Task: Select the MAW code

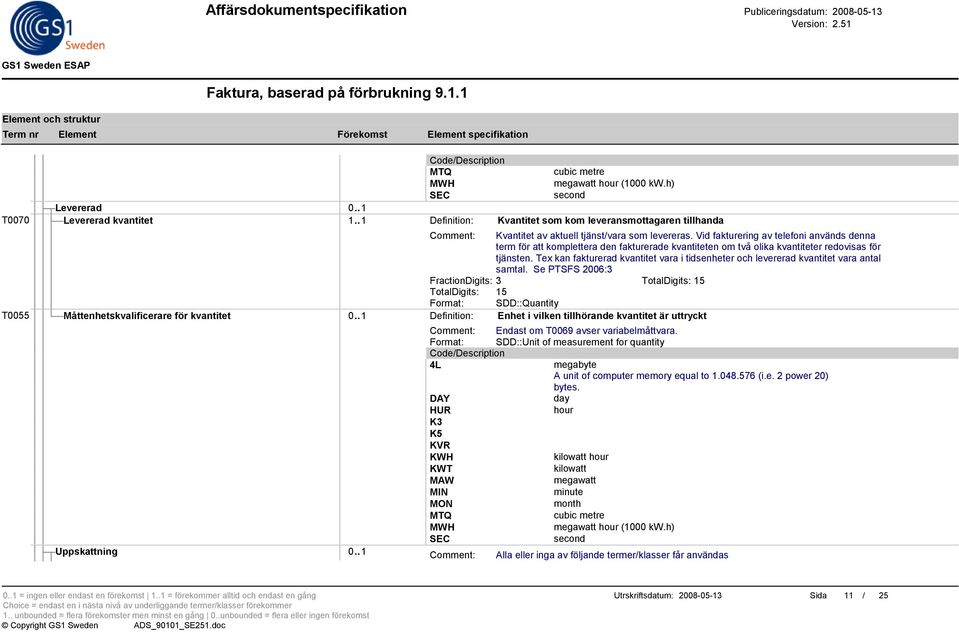Action: coord(442,480)
